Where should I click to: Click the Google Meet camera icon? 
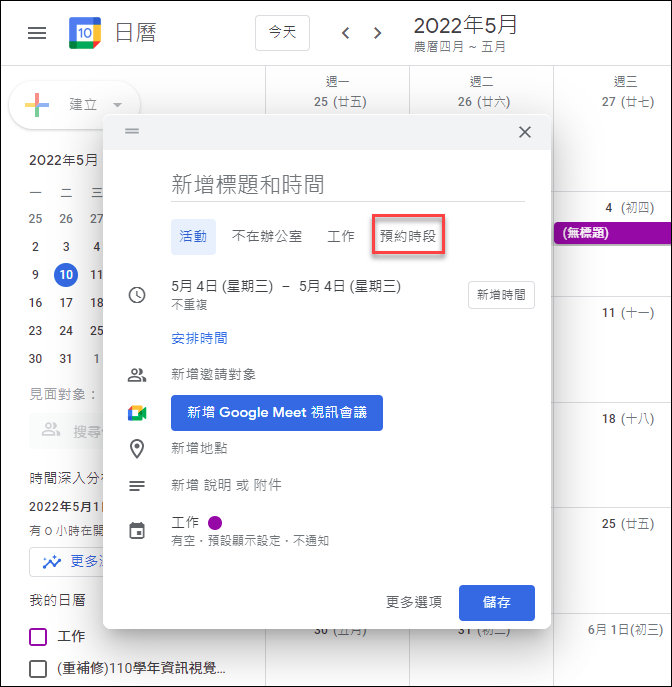[137, 413]
